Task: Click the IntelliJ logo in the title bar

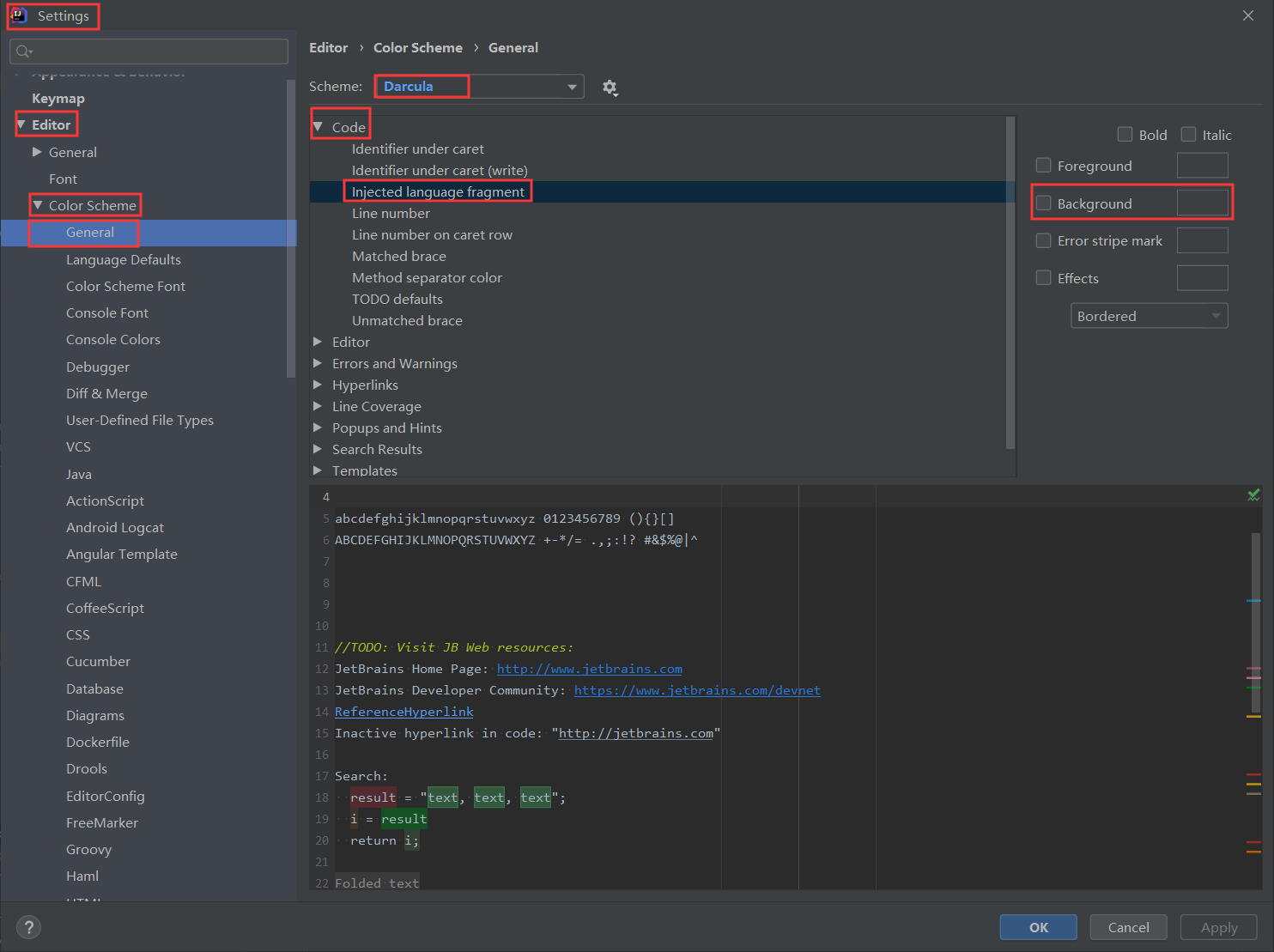Action: [x=18, y=14]
